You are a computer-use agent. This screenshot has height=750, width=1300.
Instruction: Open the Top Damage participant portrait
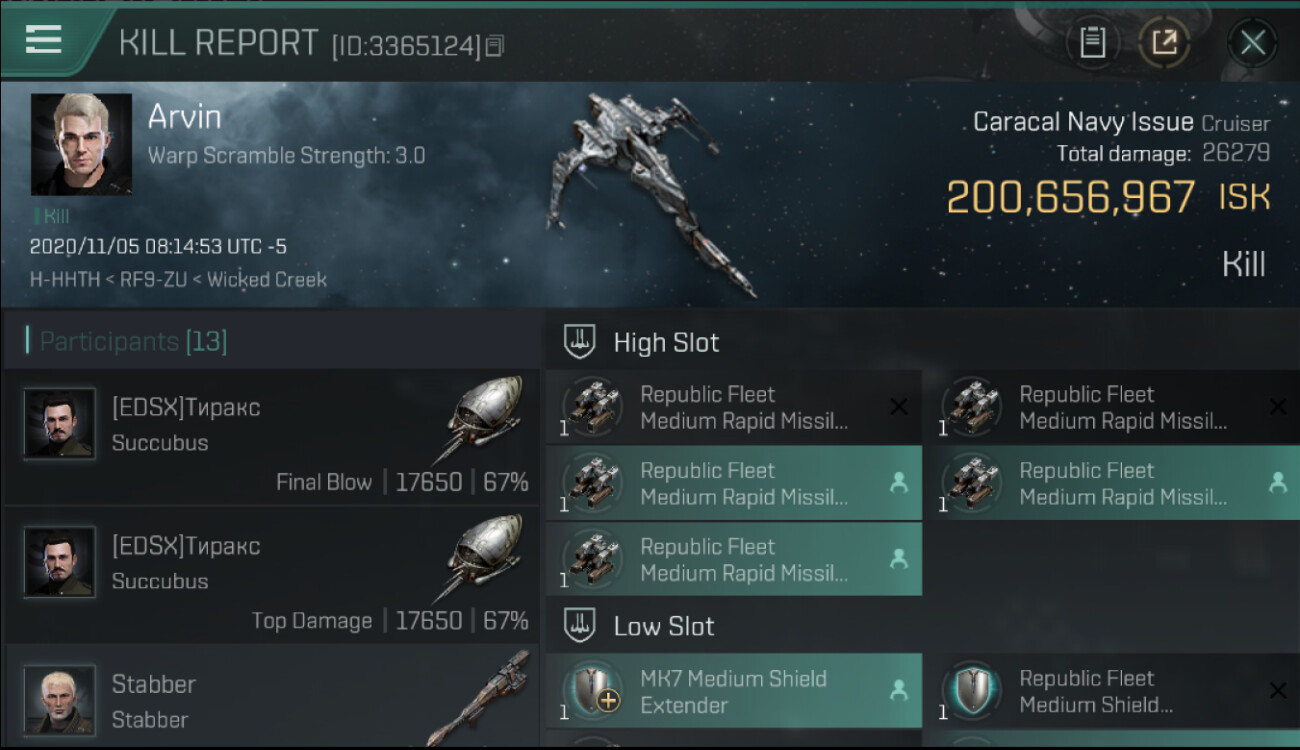tap(60, 562)
